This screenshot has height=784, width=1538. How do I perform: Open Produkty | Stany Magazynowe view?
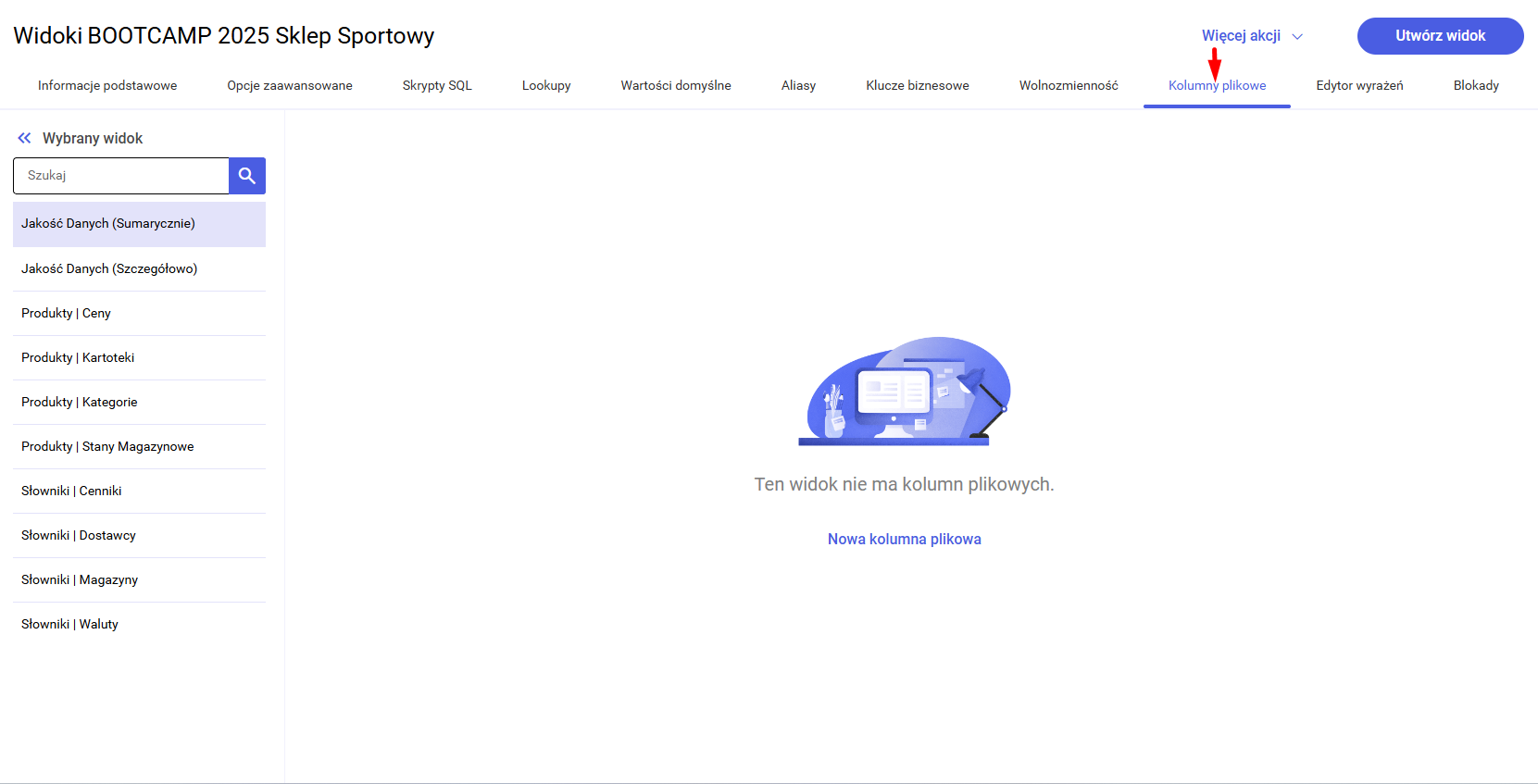(107, 446)
